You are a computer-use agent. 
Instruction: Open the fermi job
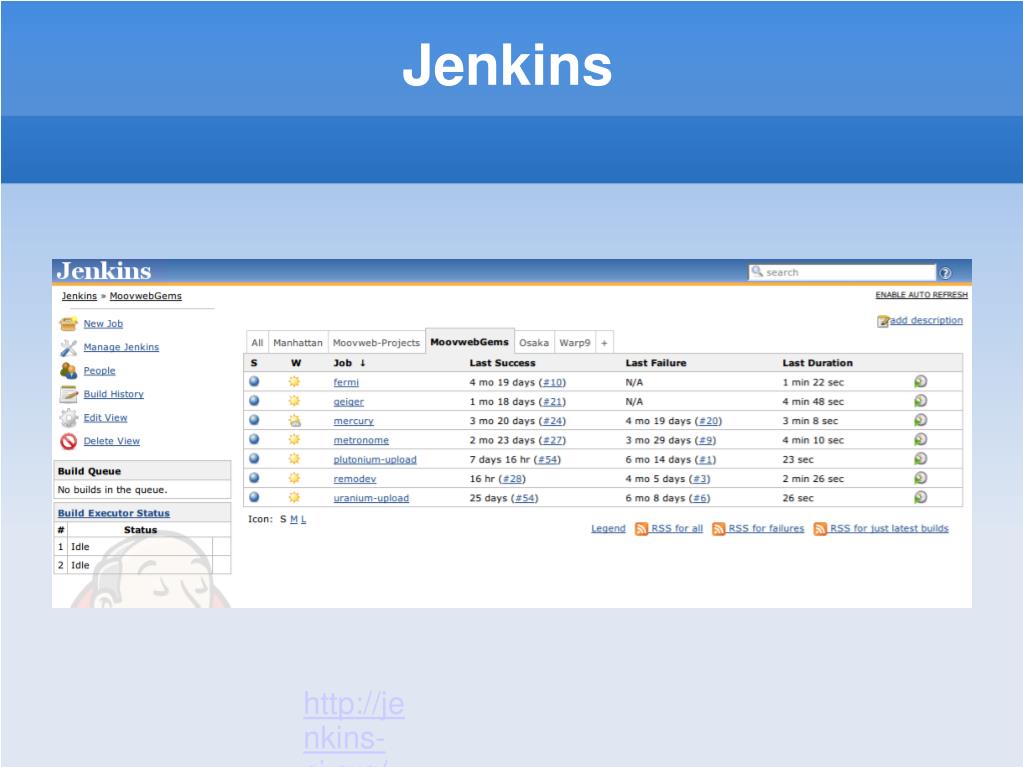(346, 382)
